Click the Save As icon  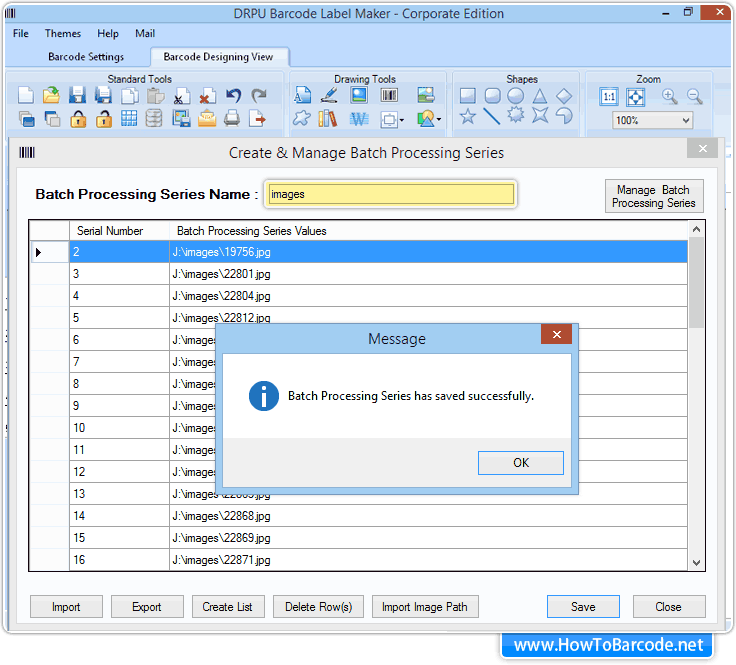pos(103,95)
